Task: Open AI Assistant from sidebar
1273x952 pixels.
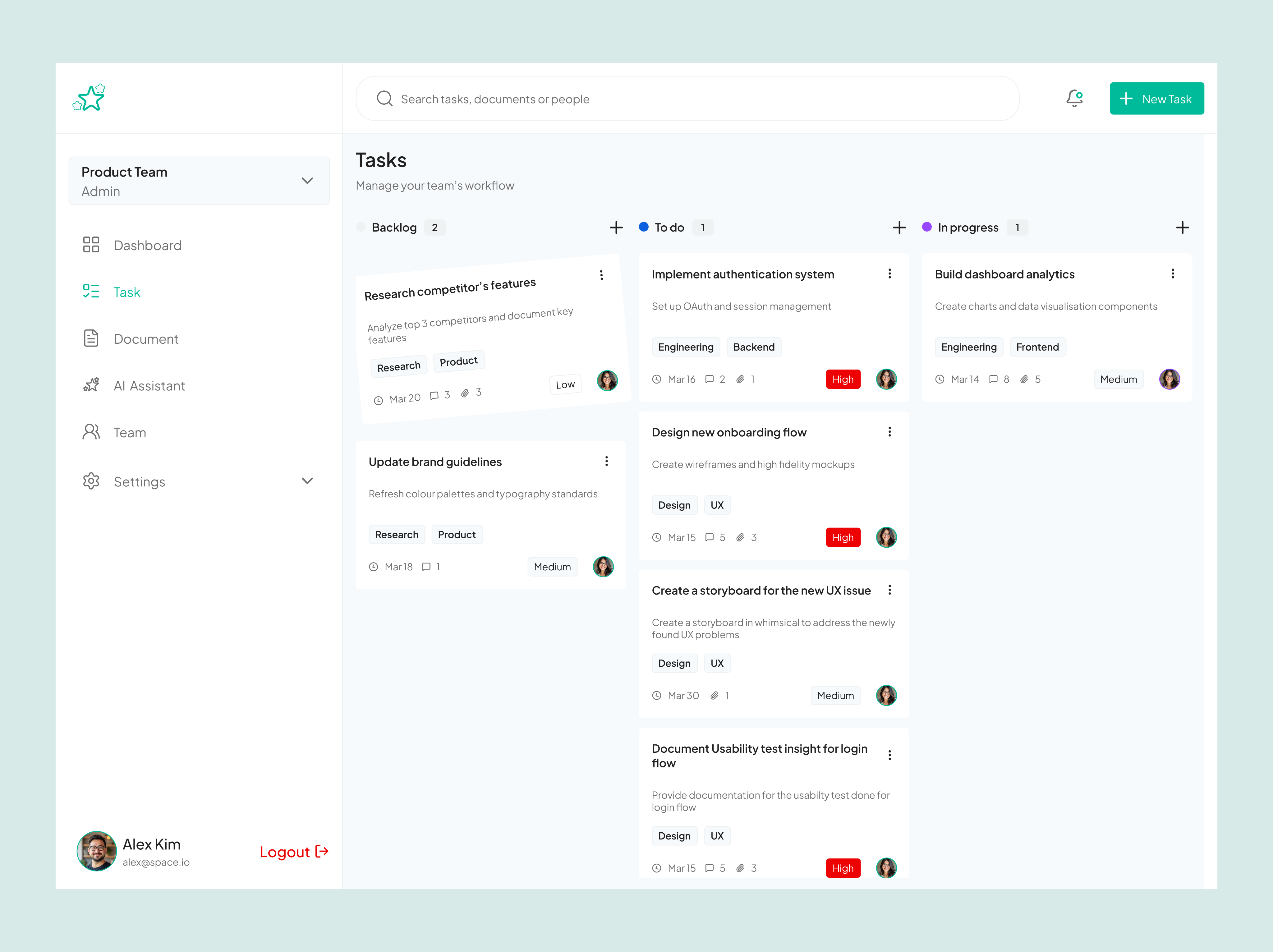Action: tap(149, 386)
